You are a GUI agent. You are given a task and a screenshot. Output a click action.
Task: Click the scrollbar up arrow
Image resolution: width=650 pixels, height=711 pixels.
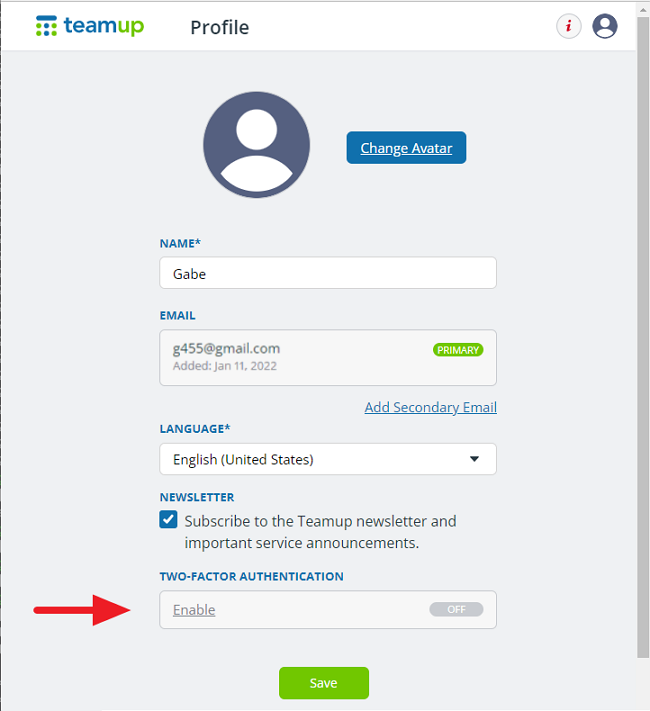click(643, 10)
